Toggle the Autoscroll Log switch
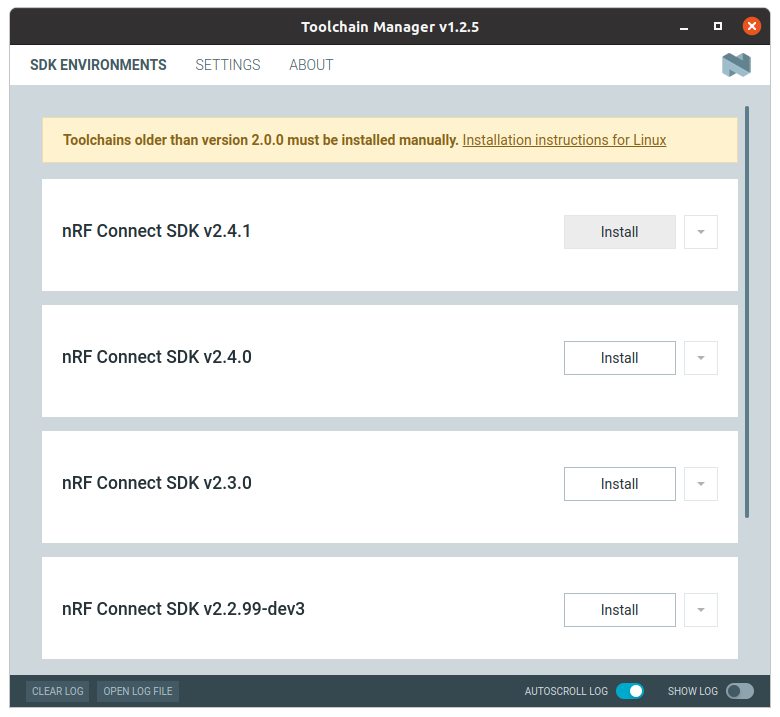 630,691
